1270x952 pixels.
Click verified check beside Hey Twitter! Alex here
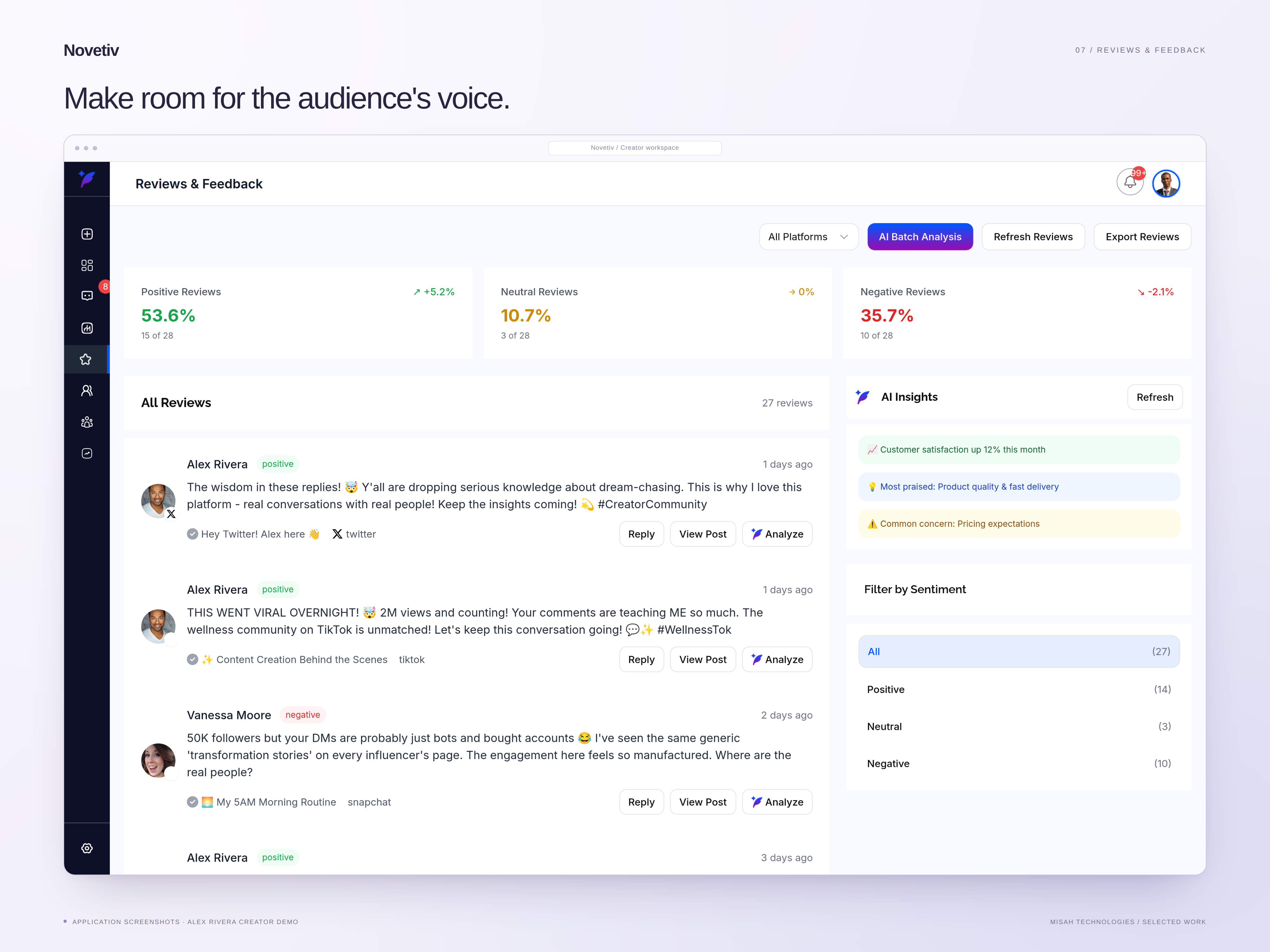pos(192,534)
